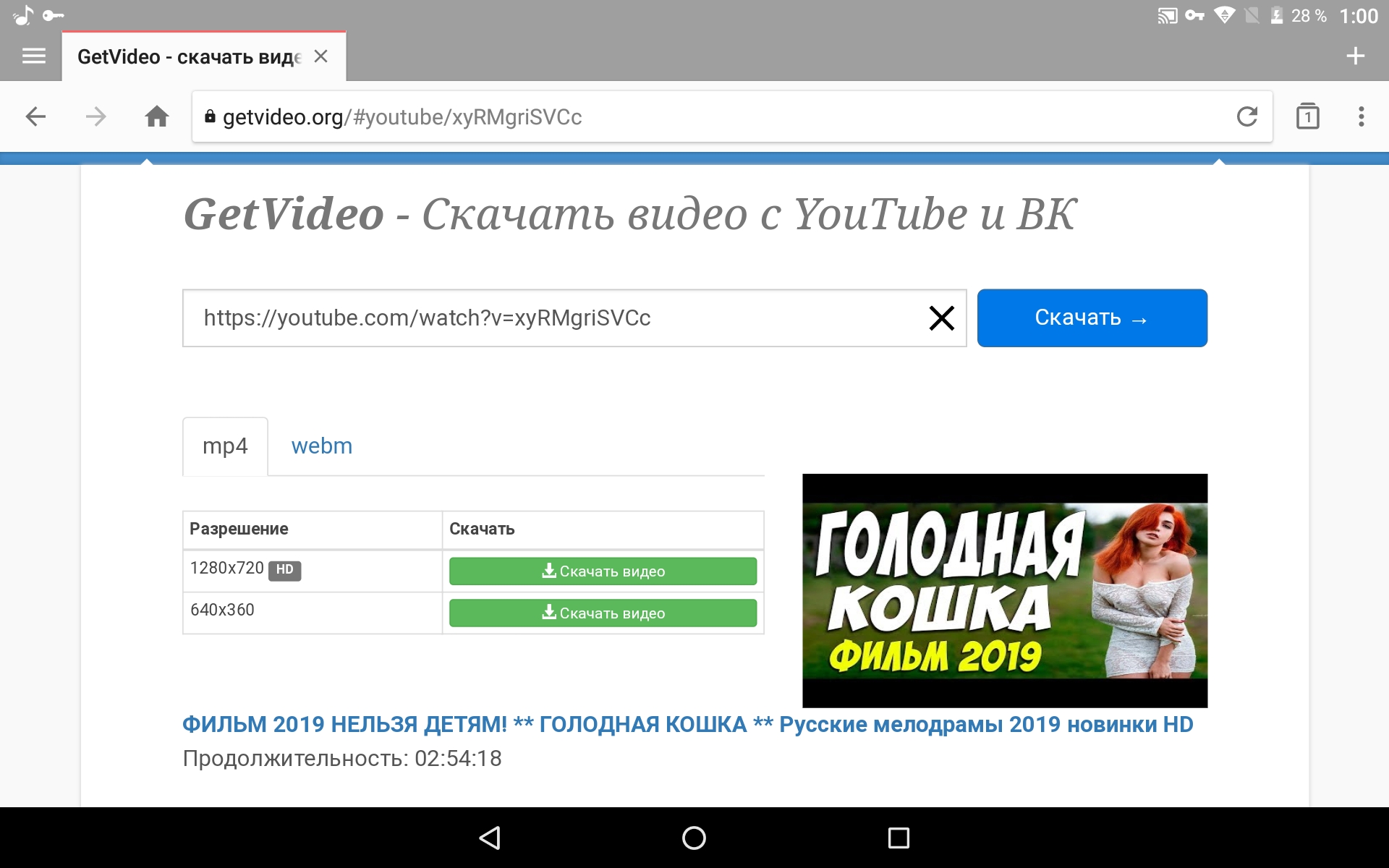The height and width of the screenshot is (868, 1389).
Task: Tap the cast screen status icon
Action: [1168, 15]
